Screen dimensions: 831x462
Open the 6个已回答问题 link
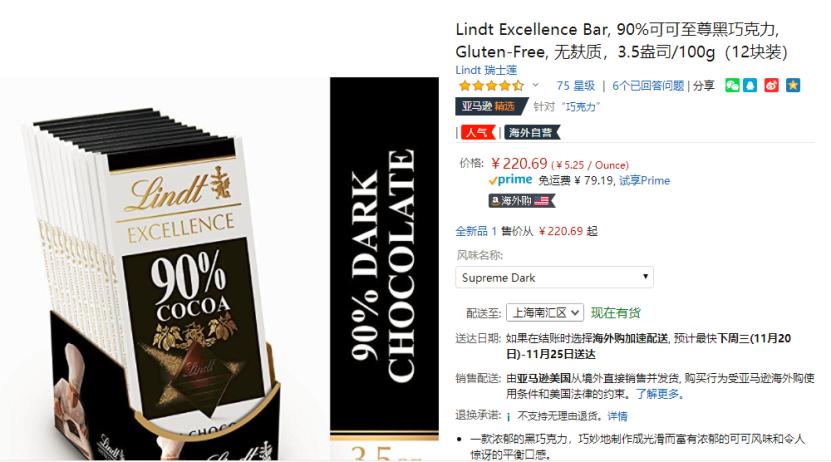(x=648, y=85)
